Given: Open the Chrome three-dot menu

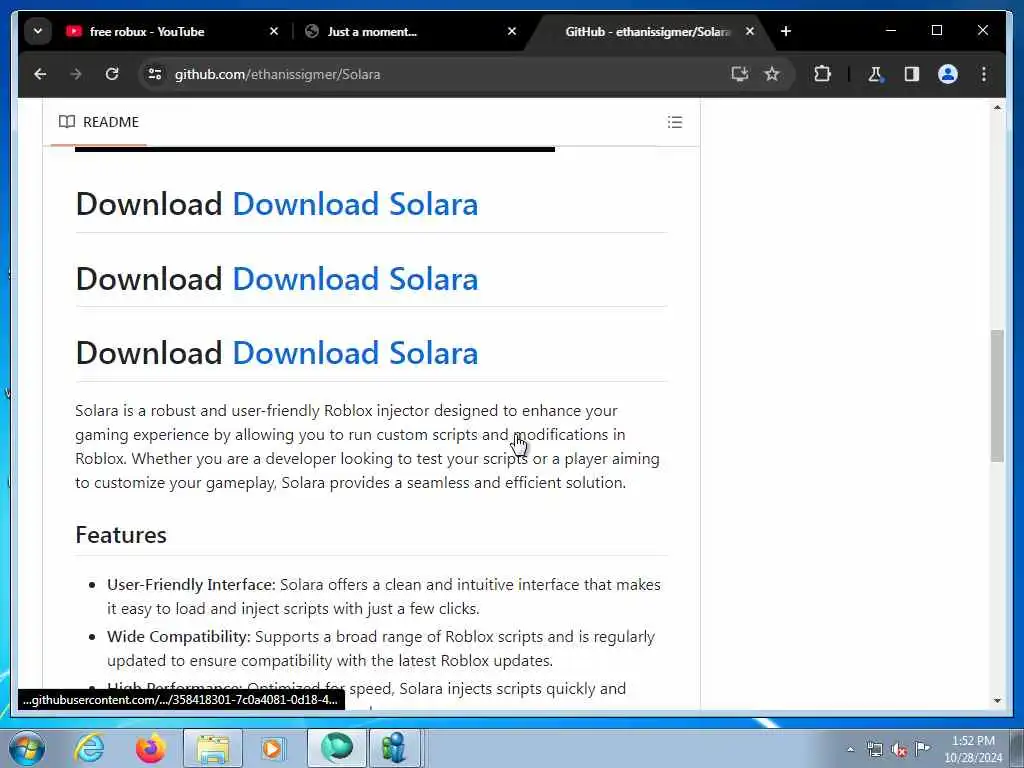Looking at the screenshot, I should (984, 74).
